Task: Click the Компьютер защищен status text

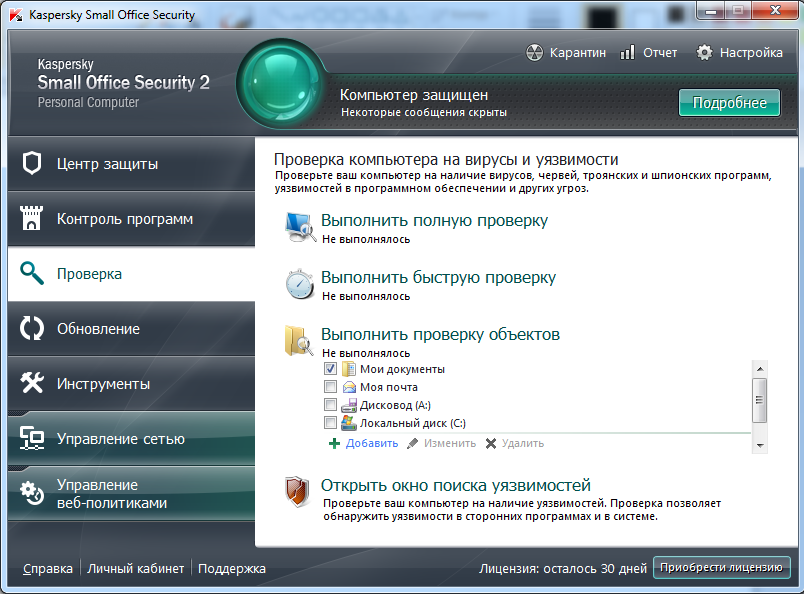Action: pos(414,95)
